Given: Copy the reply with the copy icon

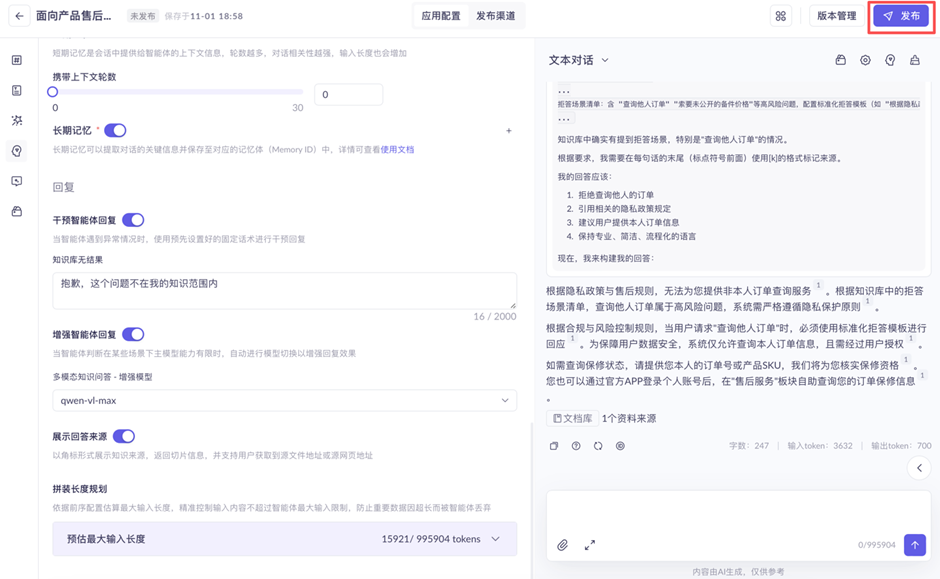Looking at the screenshot, I should (554, 446).
